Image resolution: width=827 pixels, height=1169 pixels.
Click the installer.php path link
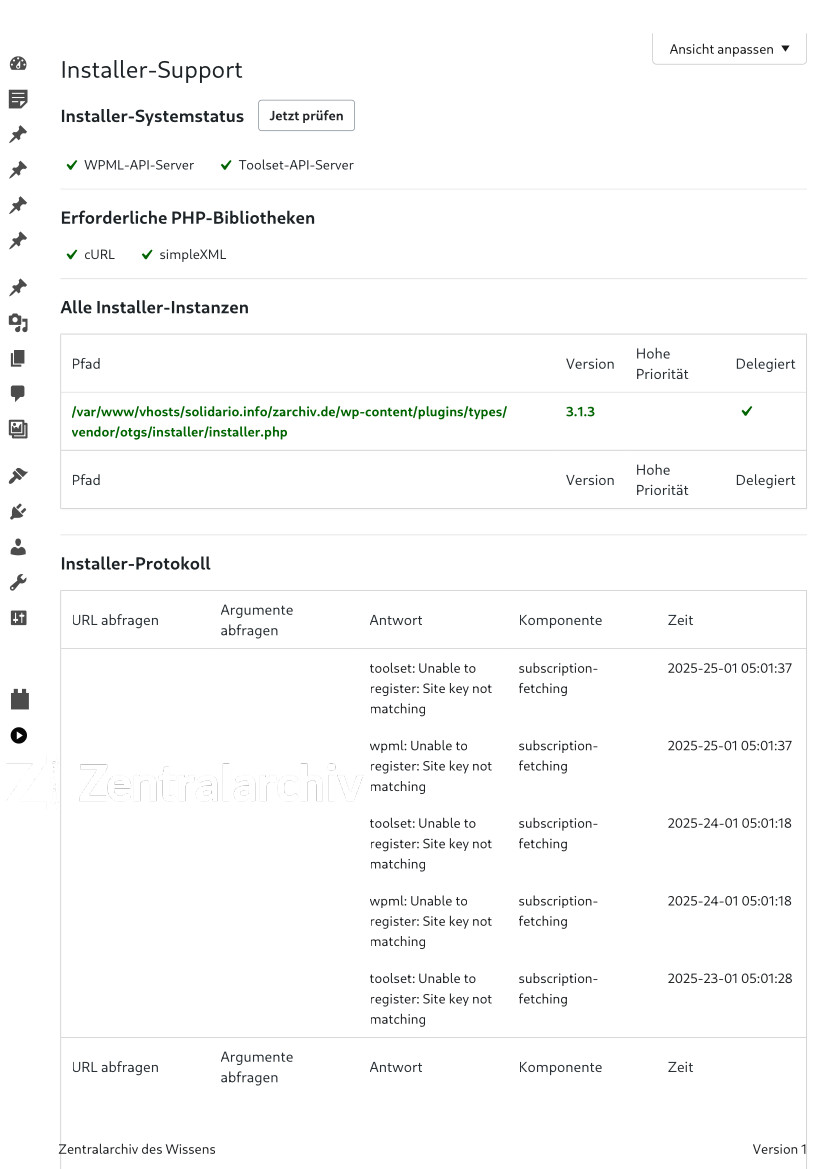coord(289,421)
